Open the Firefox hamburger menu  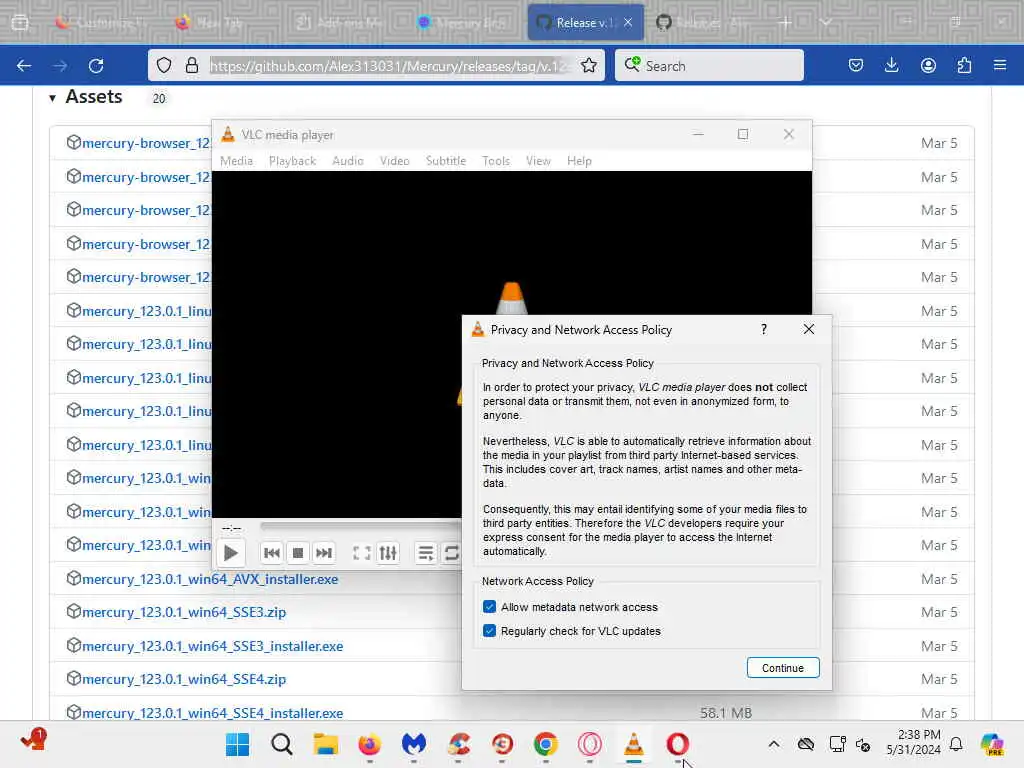coord(1000,65)
